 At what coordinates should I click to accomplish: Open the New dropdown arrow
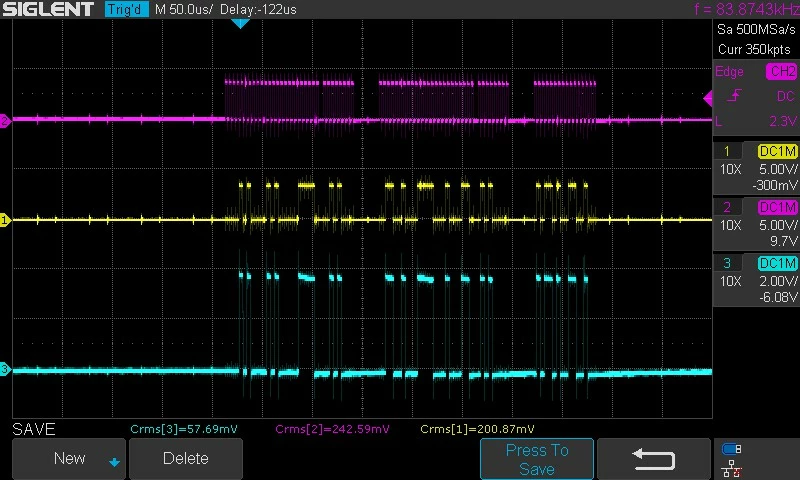click(114, 462)
